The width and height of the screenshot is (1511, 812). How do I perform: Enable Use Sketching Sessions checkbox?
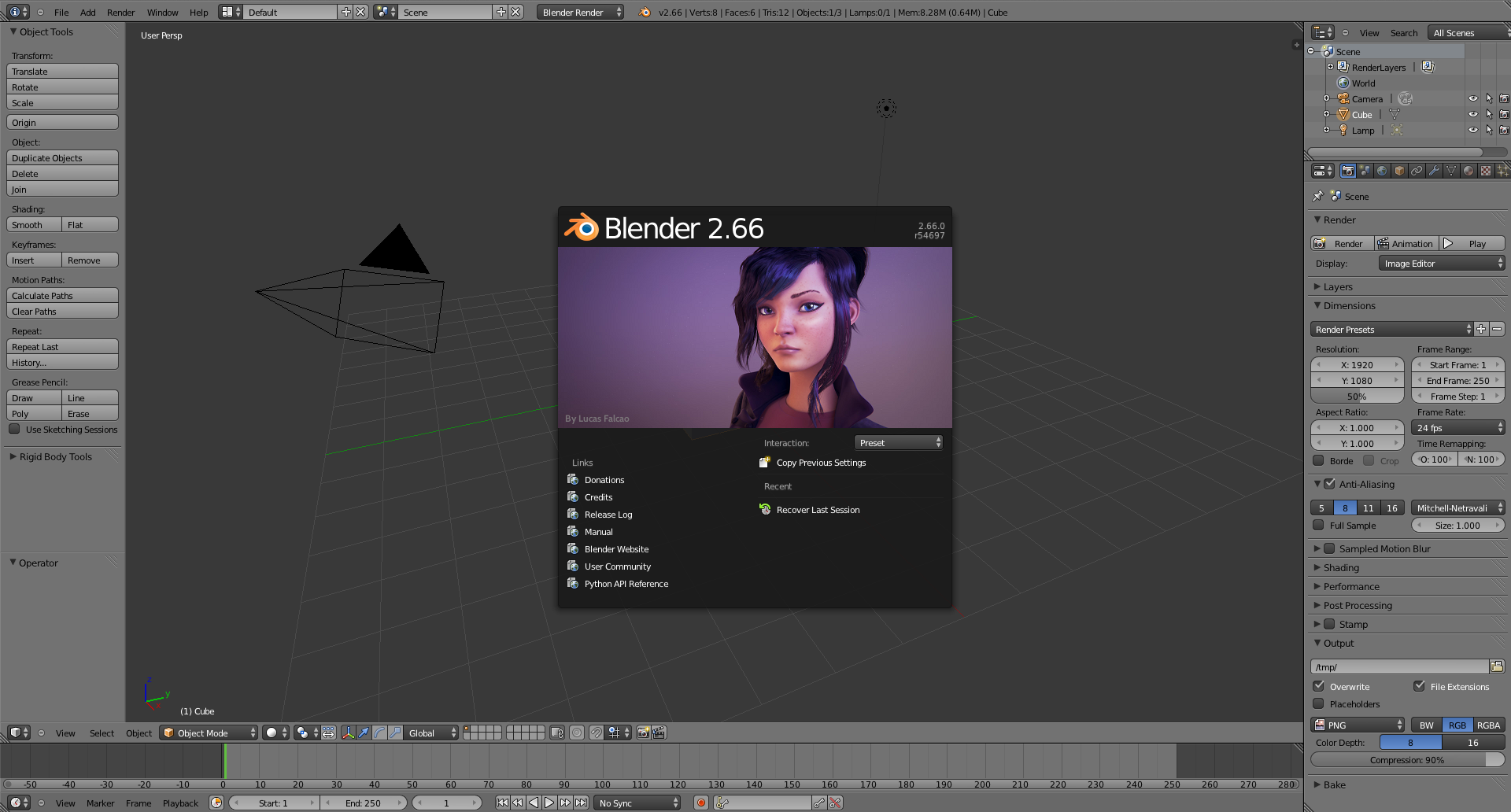click(14, 430)
